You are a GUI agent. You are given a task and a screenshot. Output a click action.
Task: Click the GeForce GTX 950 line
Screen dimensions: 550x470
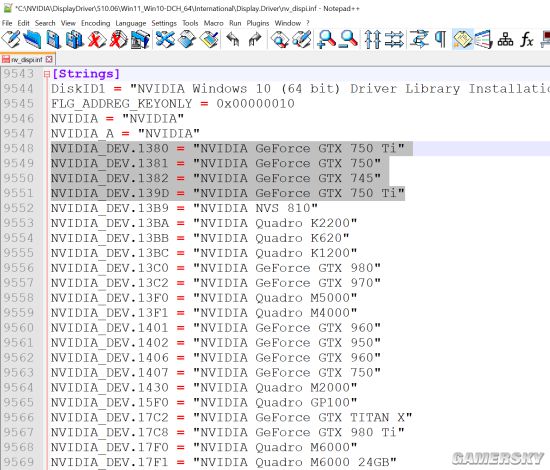point(216,343)
